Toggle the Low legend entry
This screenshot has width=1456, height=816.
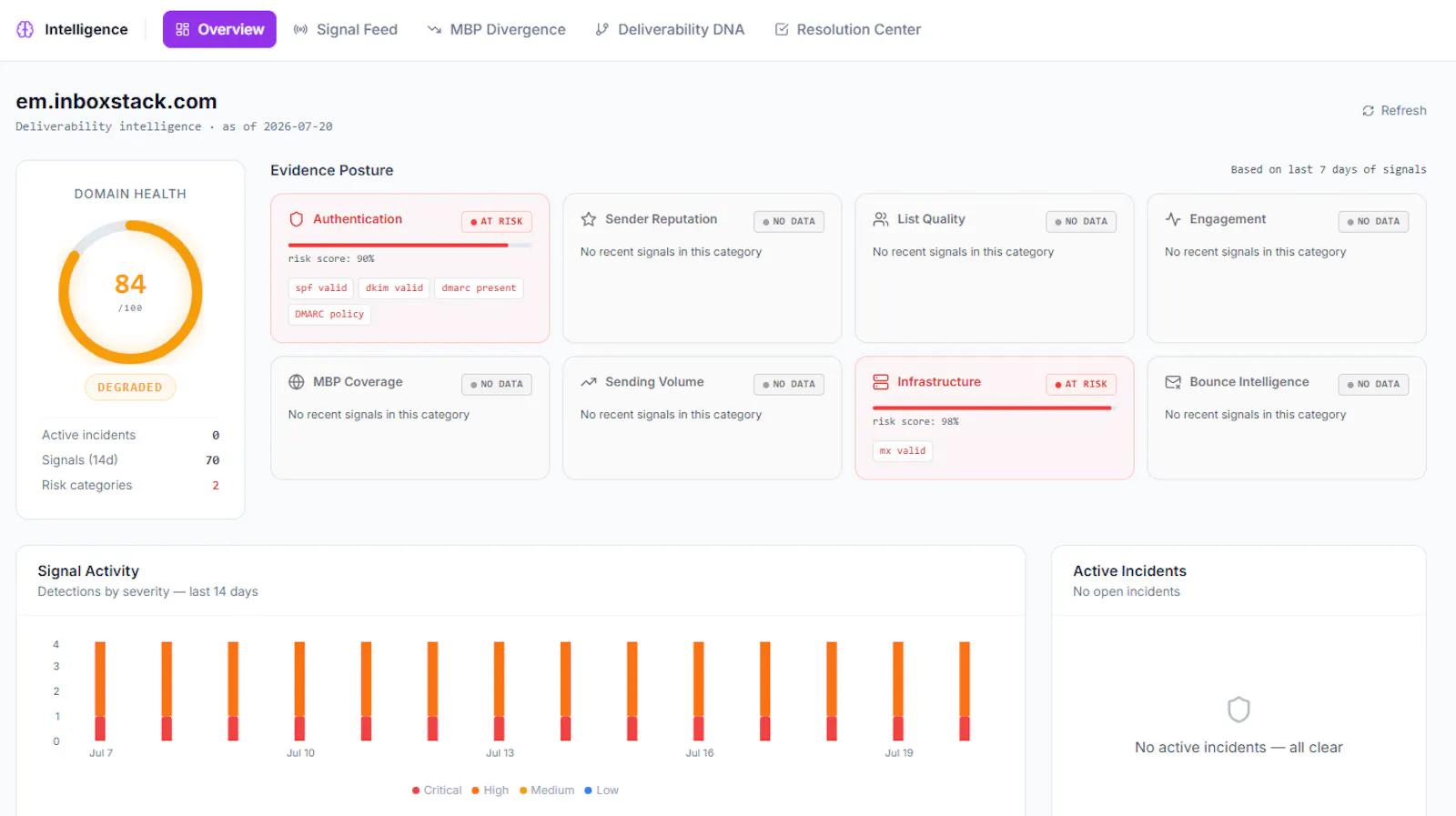(x=602, y=791)
